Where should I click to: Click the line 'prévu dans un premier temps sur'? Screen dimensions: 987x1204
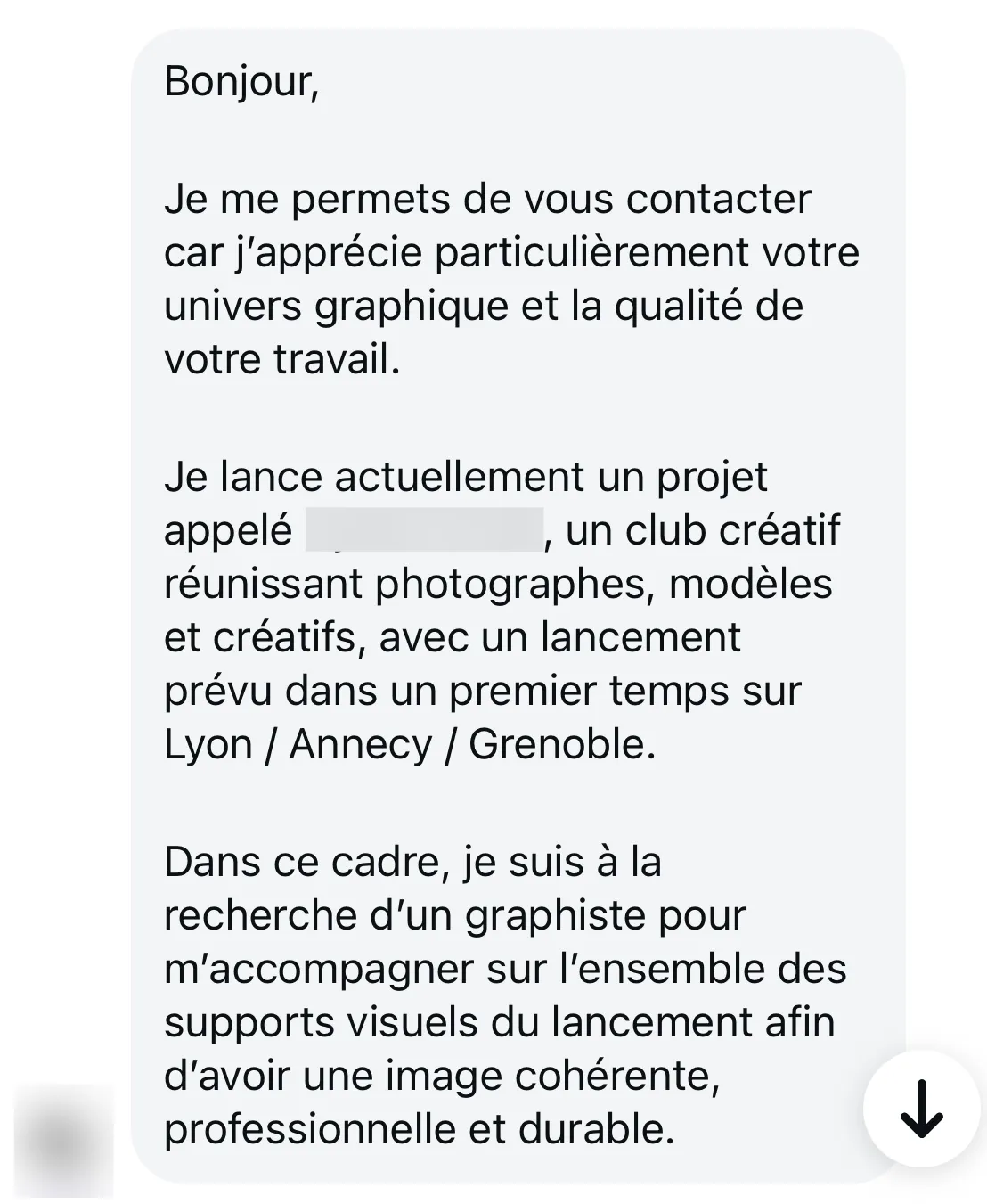pos(483,691)
